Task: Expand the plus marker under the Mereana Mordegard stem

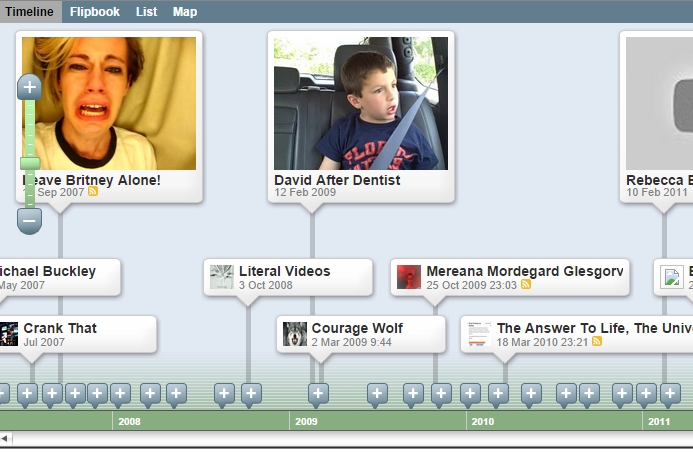Action: coord(441,394)
